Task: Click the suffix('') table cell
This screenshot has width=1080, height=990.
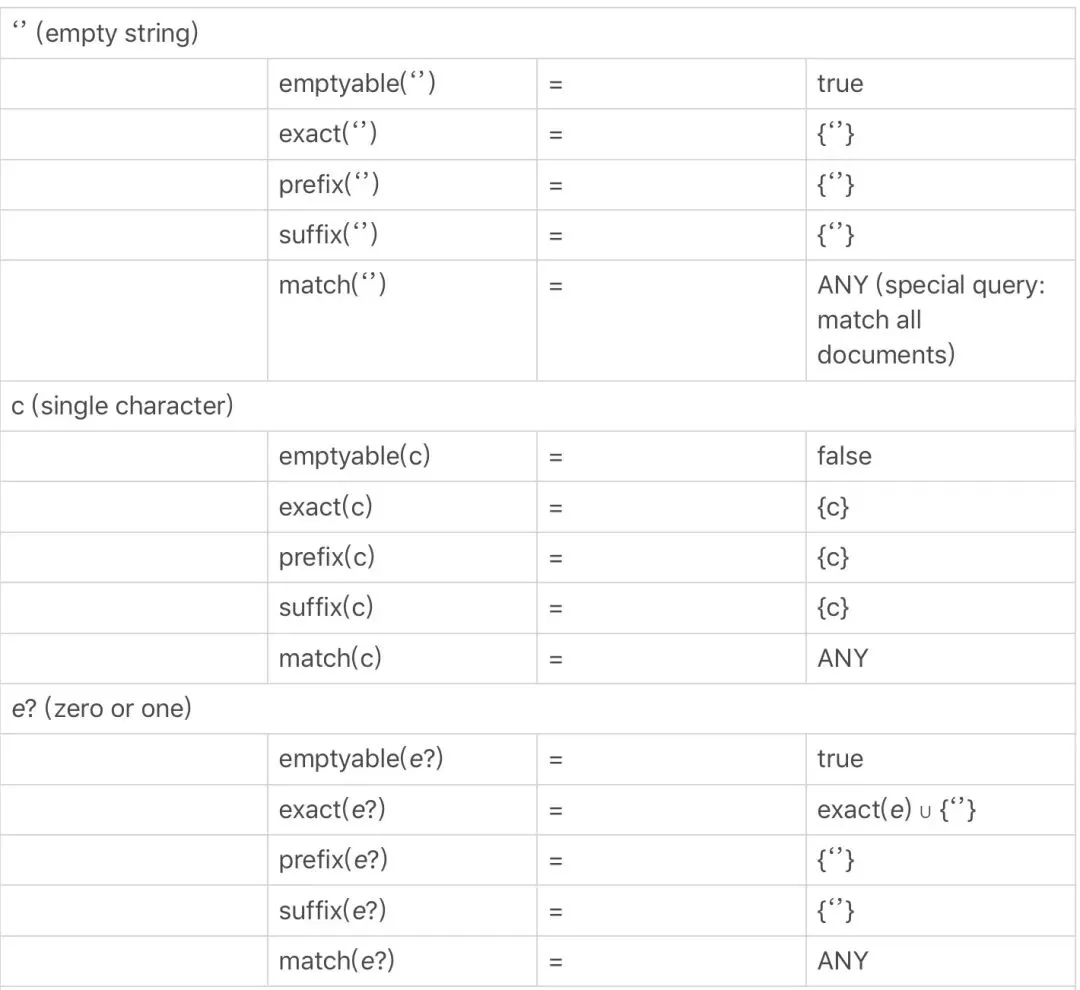Action: (x=328, y=236)
